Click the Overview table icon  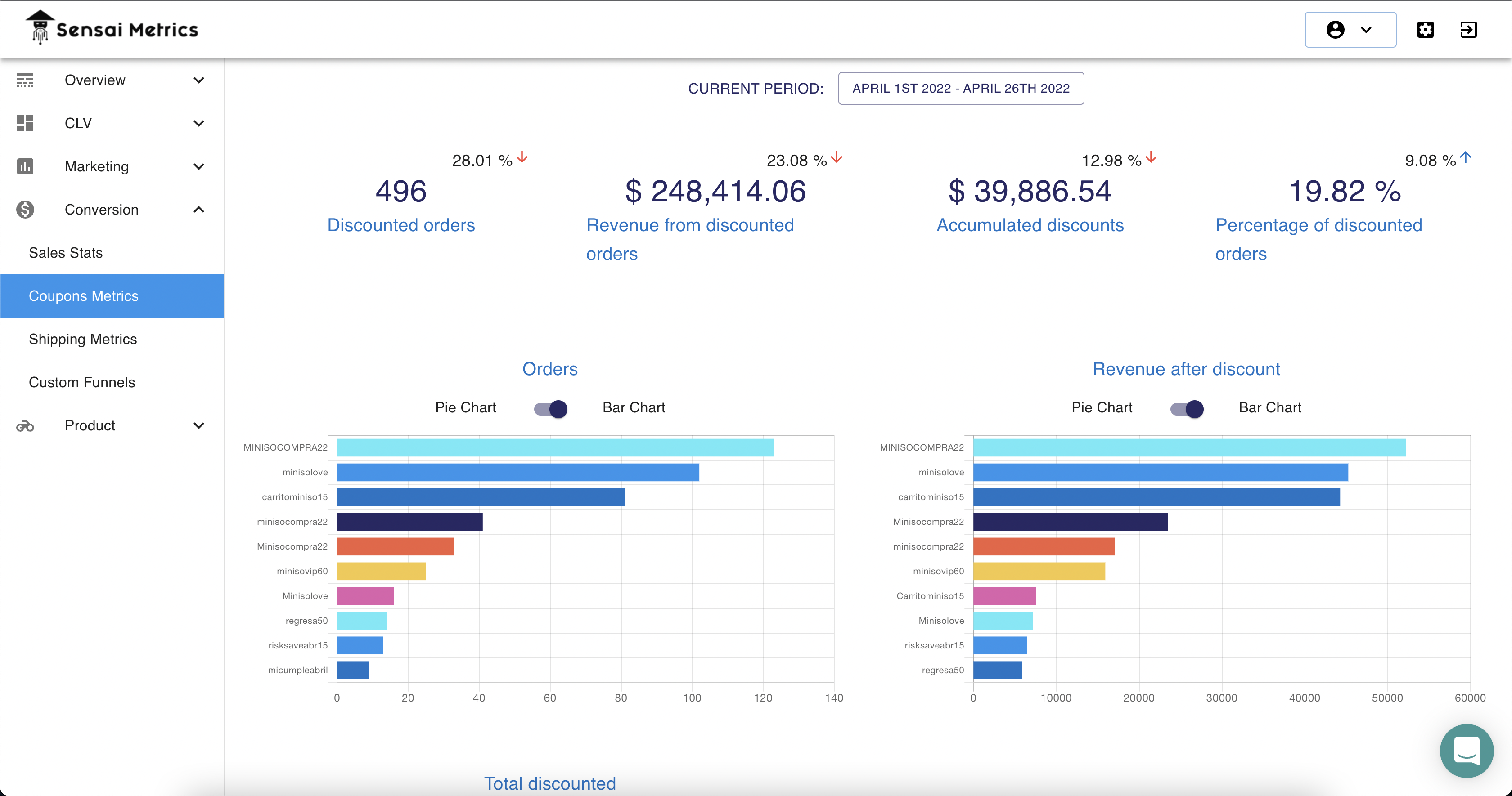coord(25,80)
